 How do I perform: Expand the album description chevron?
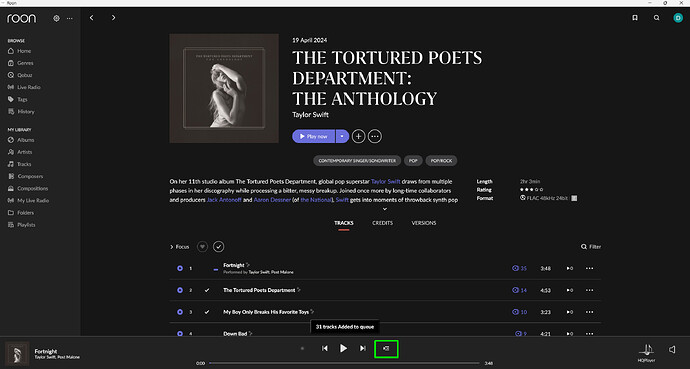[x=385, y=209]
